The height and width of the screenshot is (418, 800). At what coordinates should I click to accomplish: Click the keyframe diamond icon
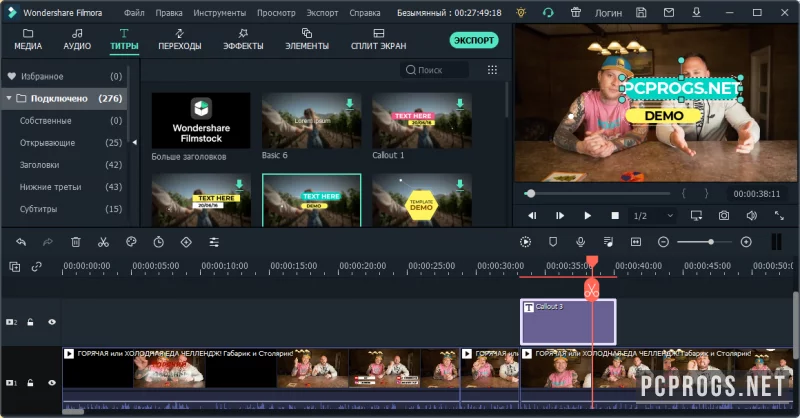(186, 242)
